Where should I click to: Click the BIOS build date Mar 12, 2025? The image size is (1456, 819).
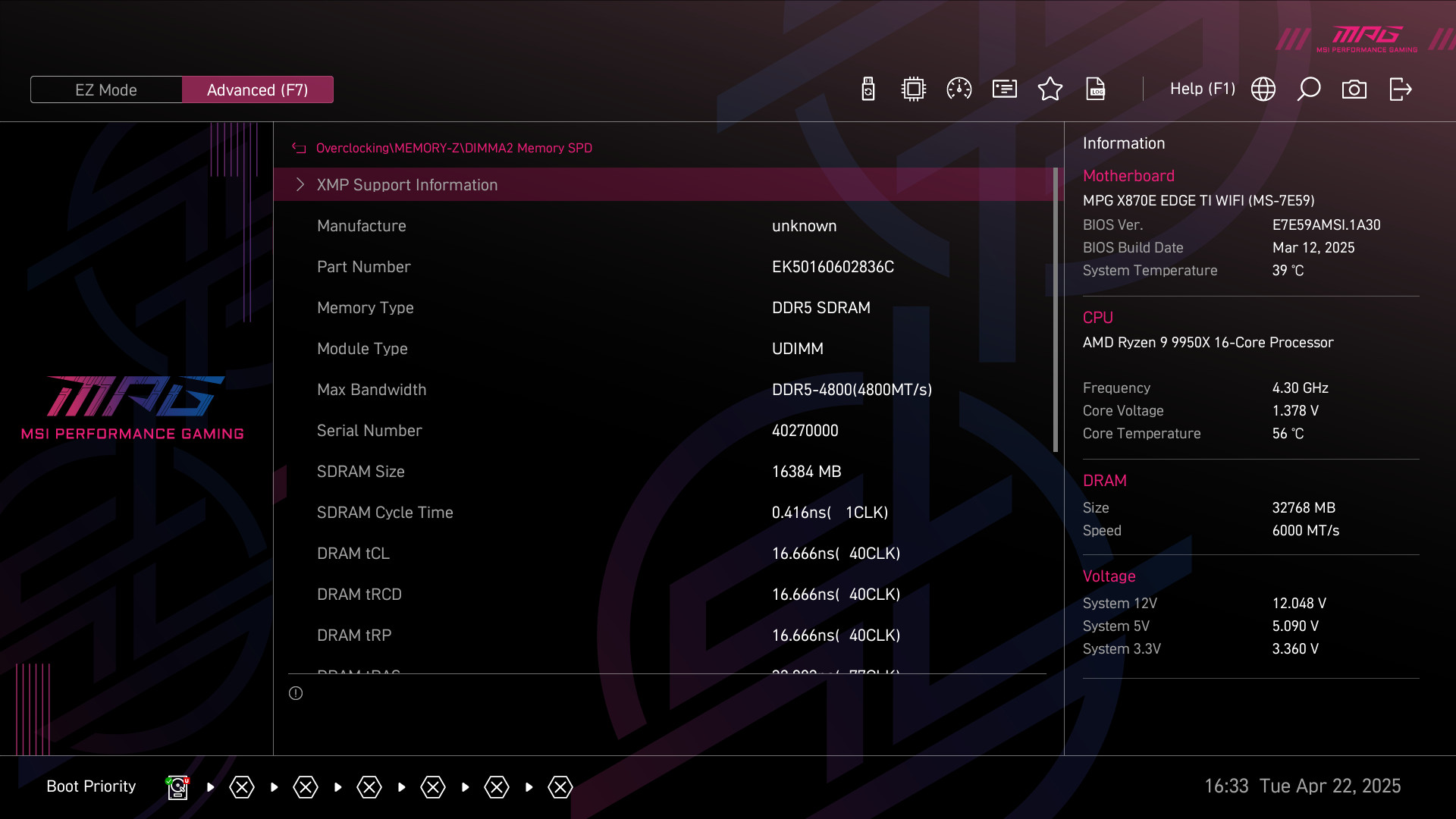pyautogui.click(x=1313, y=248)
